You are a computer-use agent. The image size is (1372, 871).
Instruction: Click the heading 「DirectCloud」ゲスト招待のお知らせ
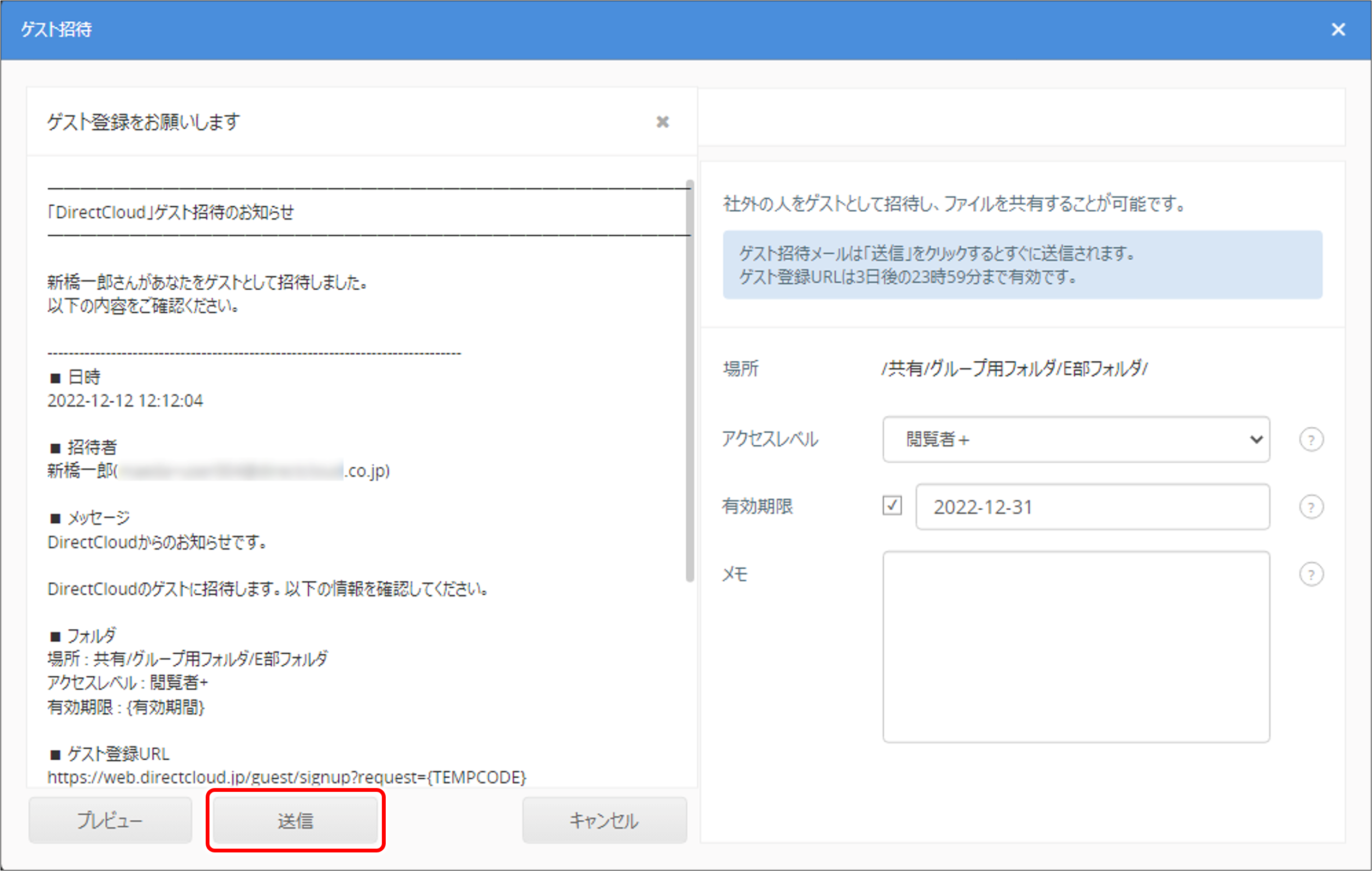click(x=170, y=213)
